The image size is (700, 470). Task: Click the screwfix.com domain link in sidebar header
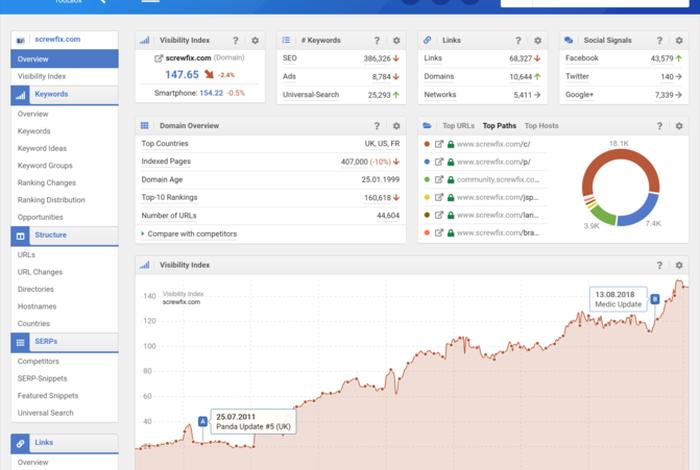[58, 39]
